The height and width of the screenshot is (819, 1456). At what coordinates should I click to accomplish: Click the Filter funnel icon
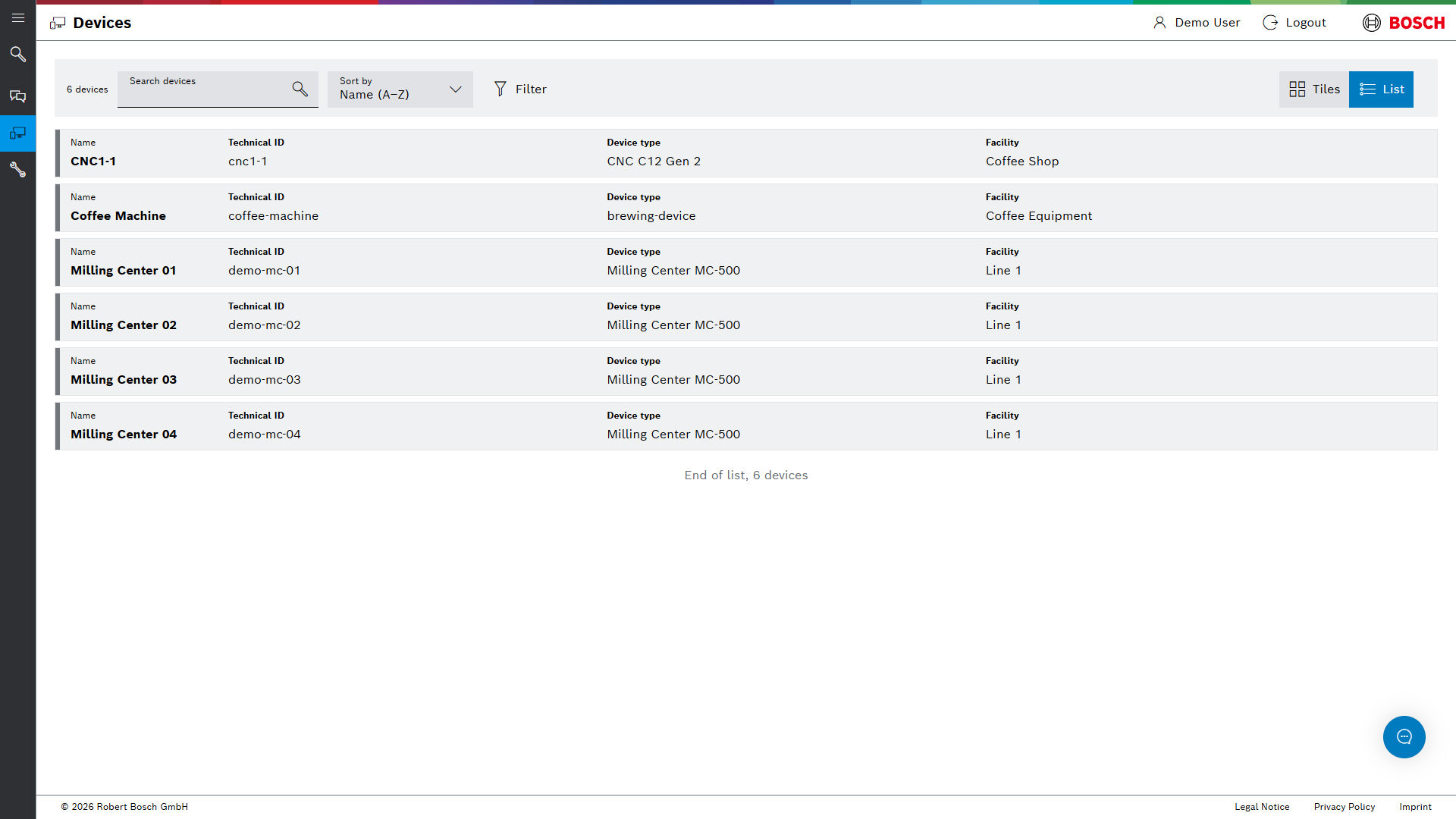click(x=500, y=89)
